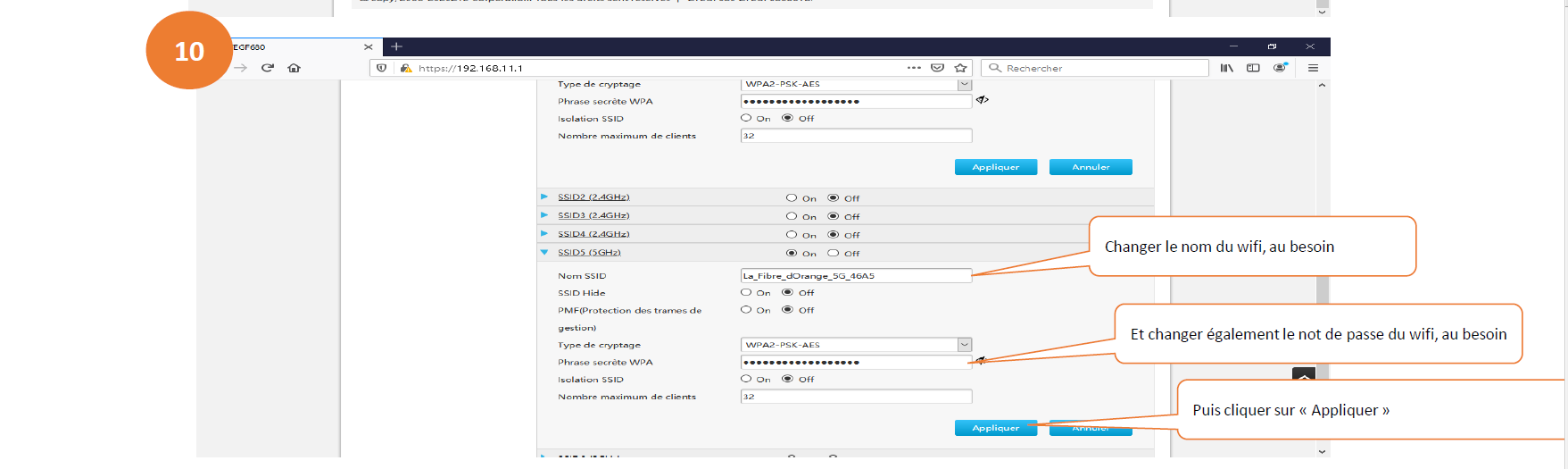Open the page actions three-dots menu
This screenshot has width=1568, height=469.
(x=914, y=68)
